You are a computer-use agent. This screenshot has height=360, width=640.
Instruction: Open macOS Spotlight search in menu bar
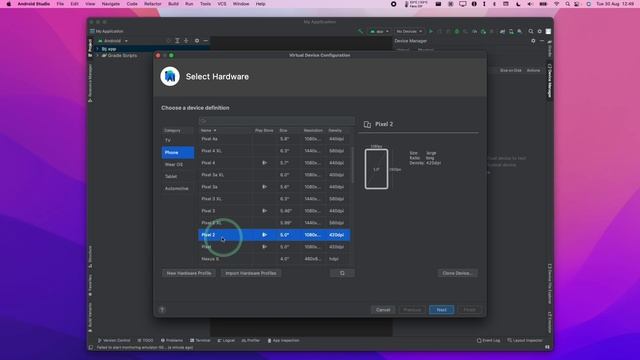point(567,4)
